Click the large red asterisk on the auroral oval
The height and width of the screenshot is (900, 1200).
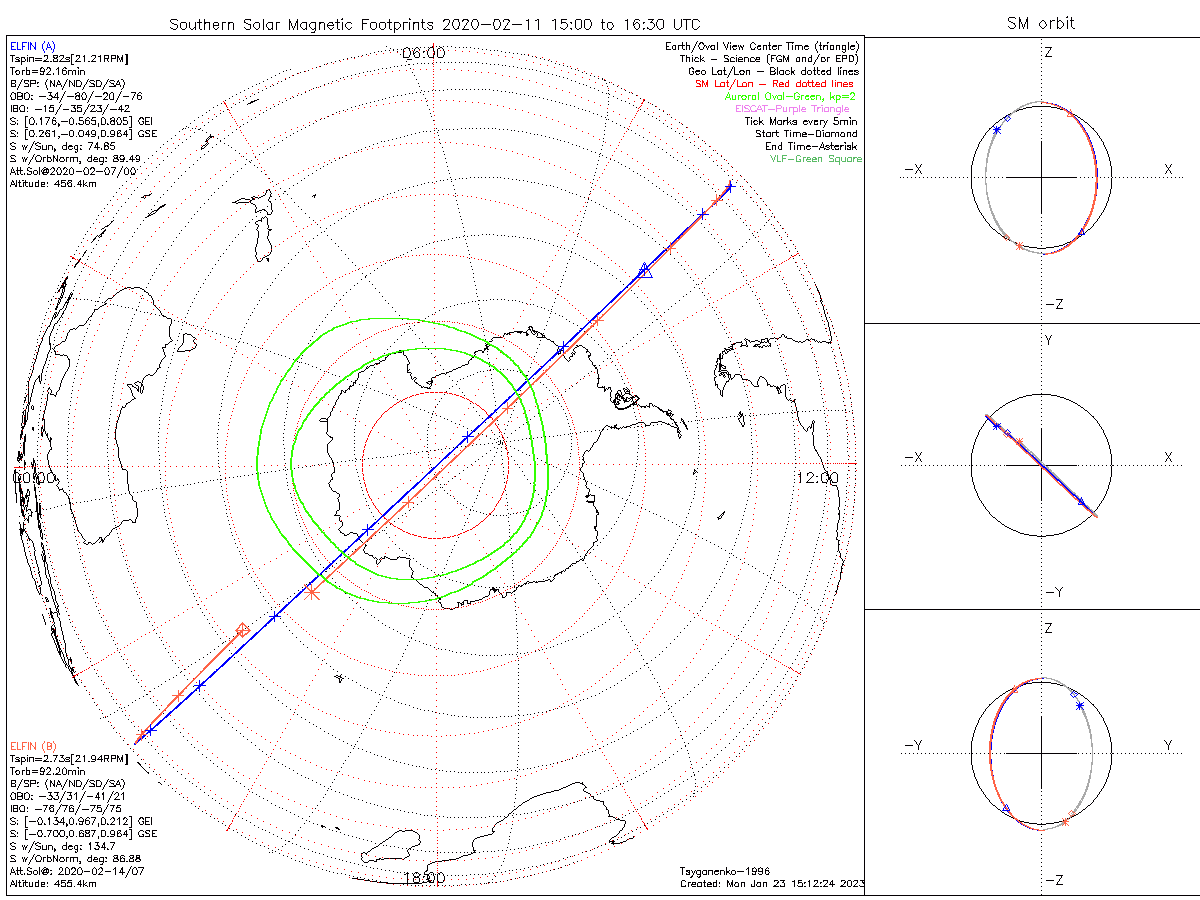pos(312,592)
